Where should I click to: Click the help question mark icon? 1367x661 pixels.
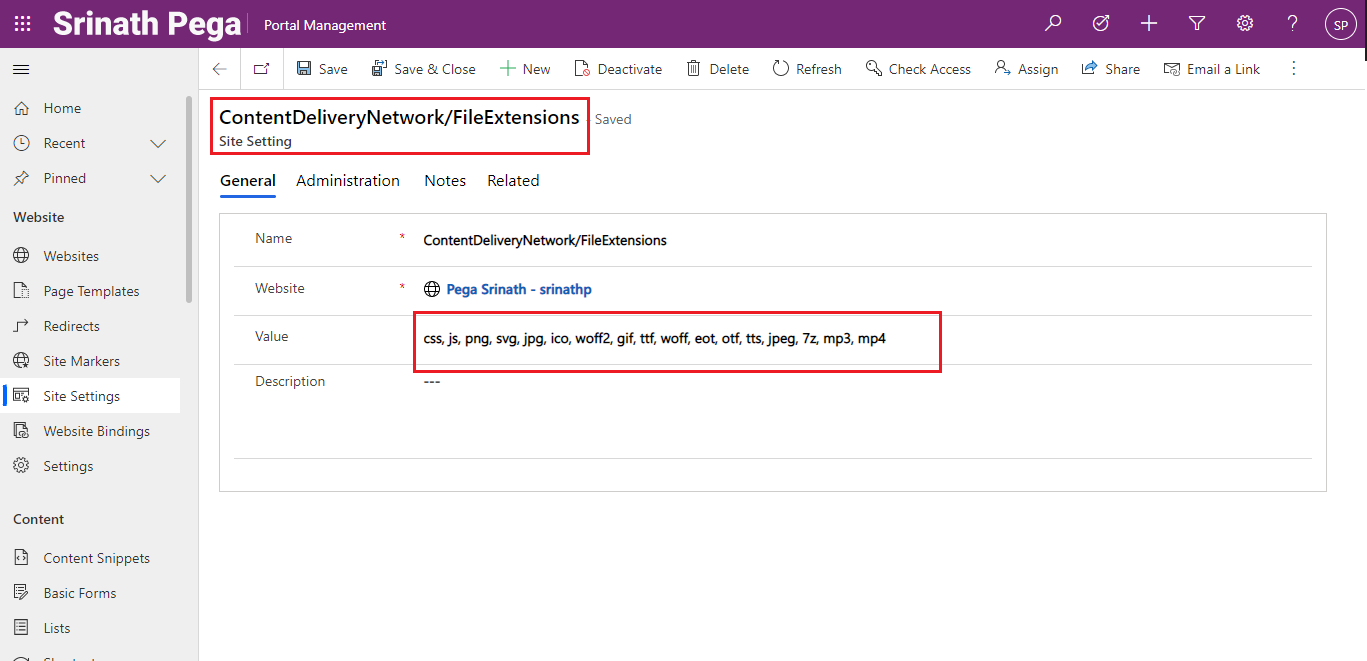point(1293,24)
